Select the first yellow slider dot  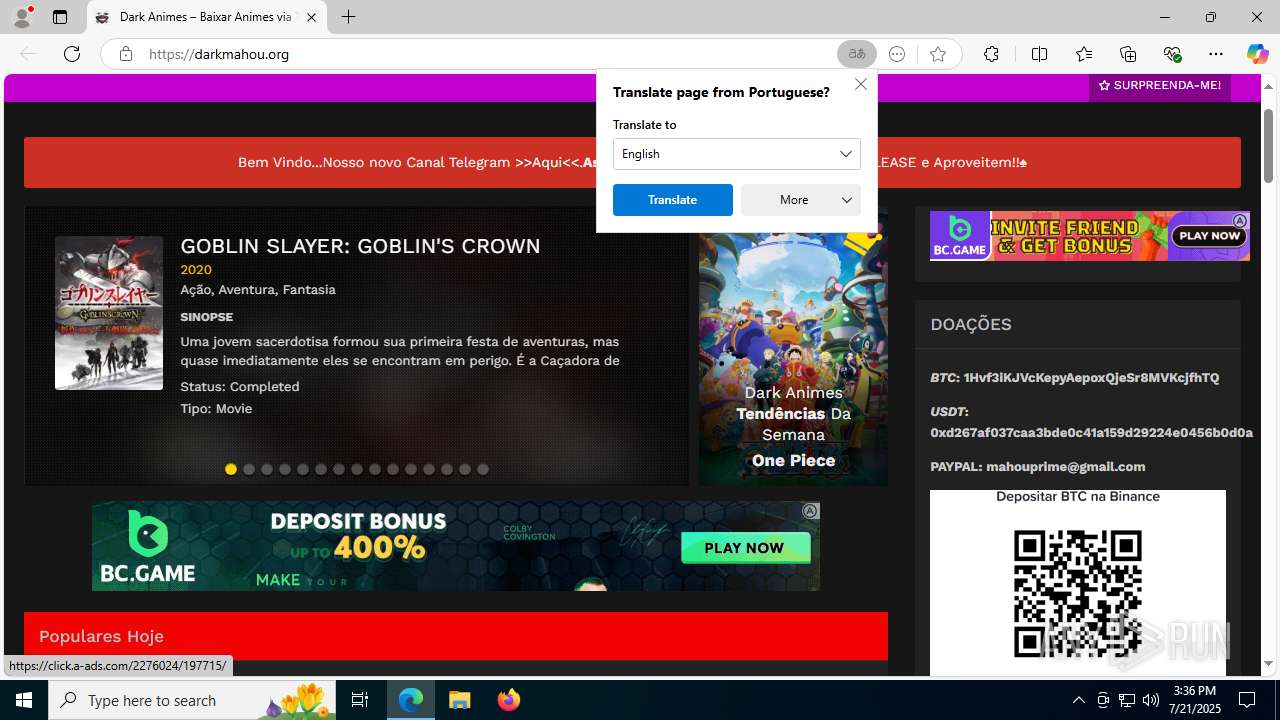tap(231, 469)
